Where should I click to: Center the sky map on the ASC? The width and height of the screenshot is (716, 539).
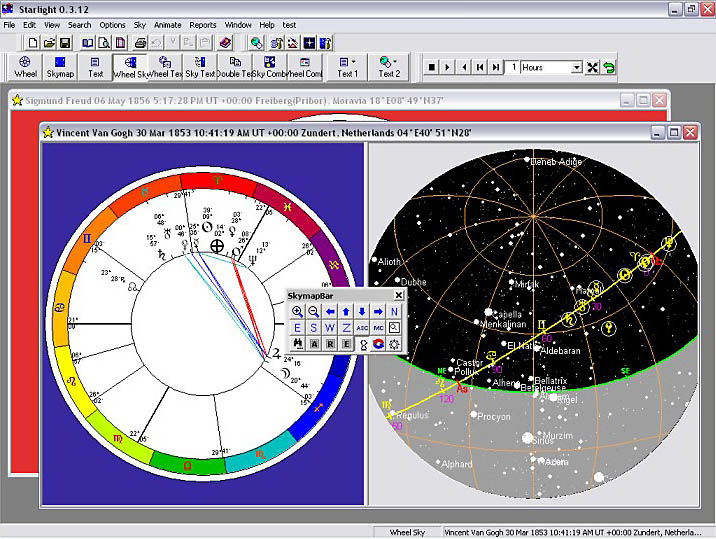[362, 328]
